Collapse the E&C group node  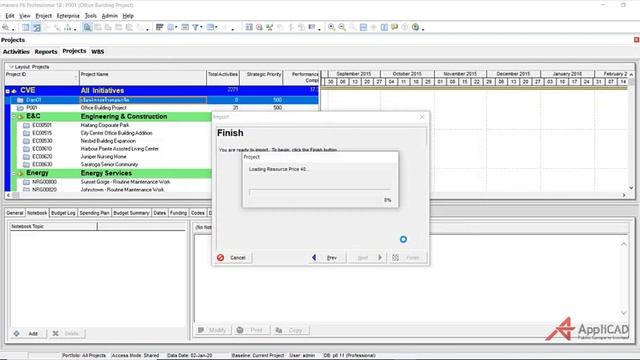click(x=13, y=117)
